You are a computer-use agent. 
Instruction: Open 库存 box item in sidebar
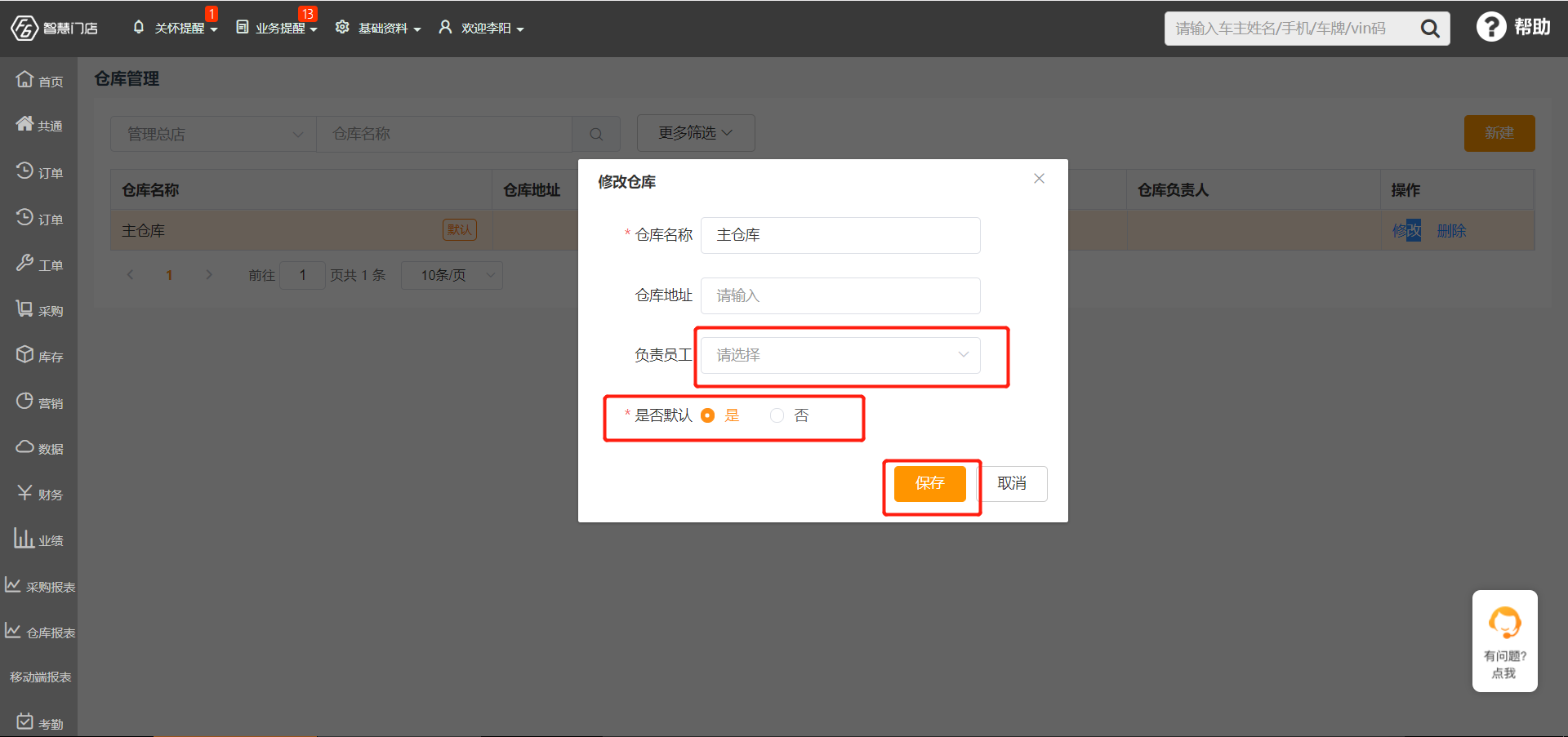tap(39, 356)
